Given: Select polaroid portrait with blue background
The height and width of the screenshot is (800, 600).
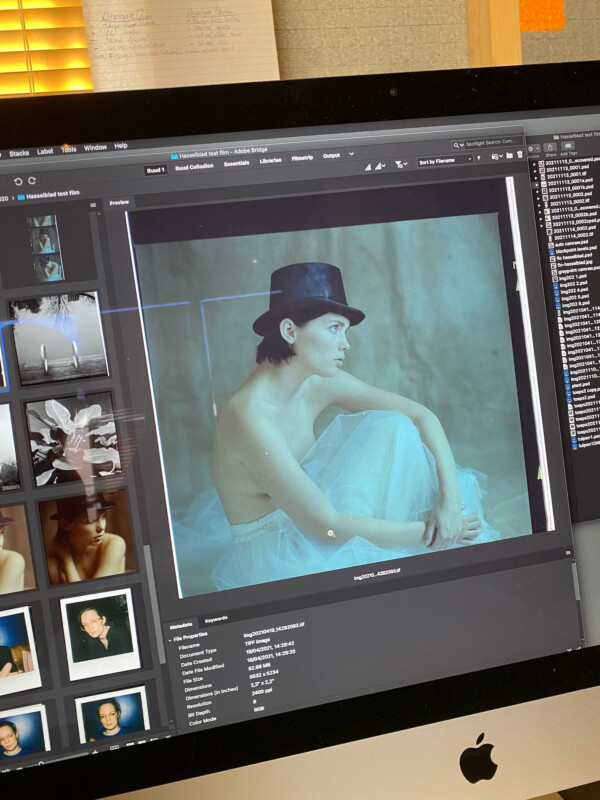Looking at the screenshot, I should 113,713.
